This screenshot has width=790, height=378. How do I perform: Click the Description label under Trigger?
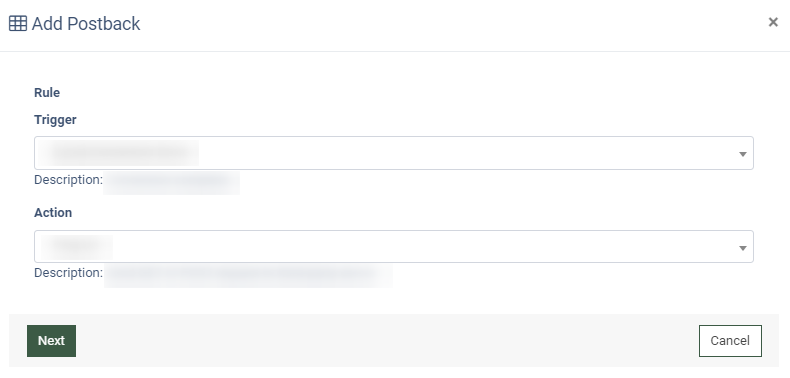(69, 180)
